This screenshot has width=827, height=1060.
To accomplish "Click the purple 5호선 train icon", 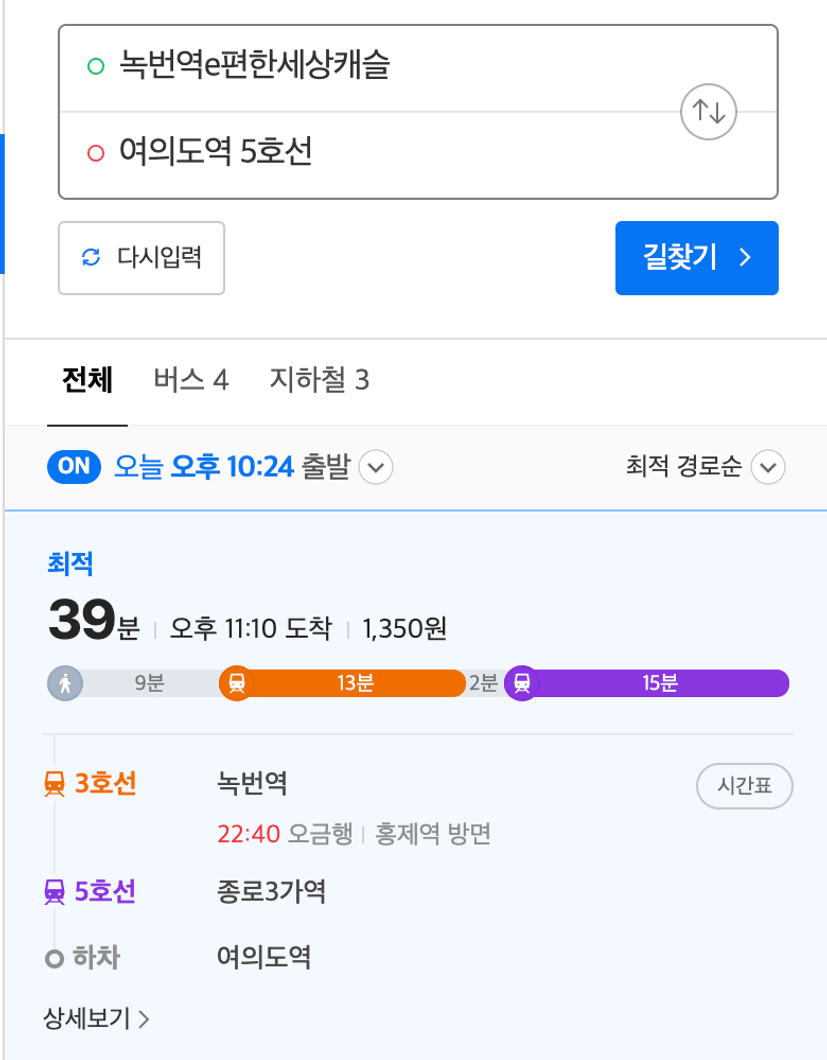I will point(55,892).
